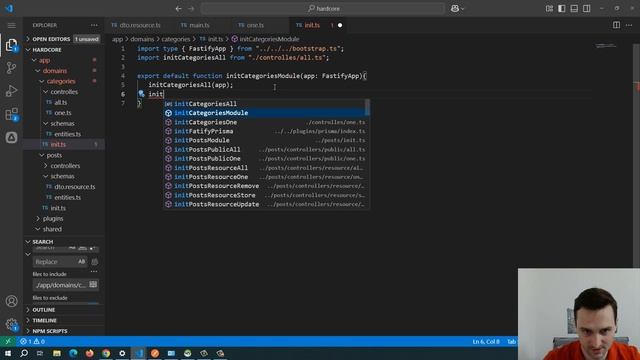Open the Run and Debug view
Viewport: 640px width, 360px height.
coord(11,91)
